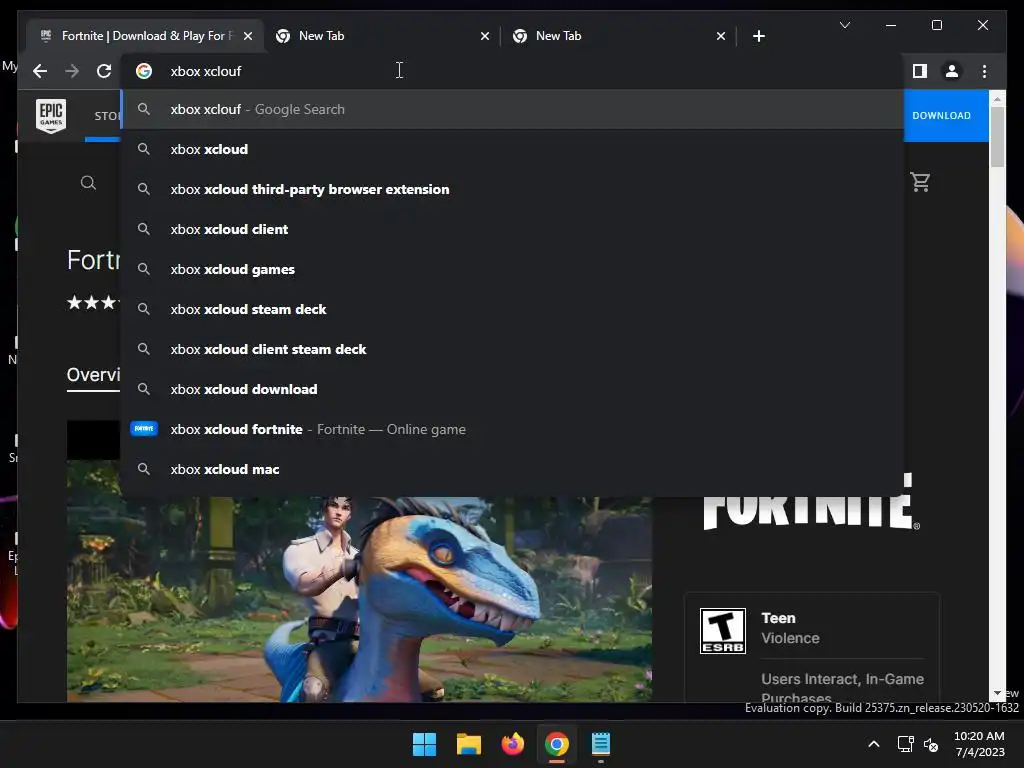Choose 'xbox xcloud' suggestion

click(512, 149)
